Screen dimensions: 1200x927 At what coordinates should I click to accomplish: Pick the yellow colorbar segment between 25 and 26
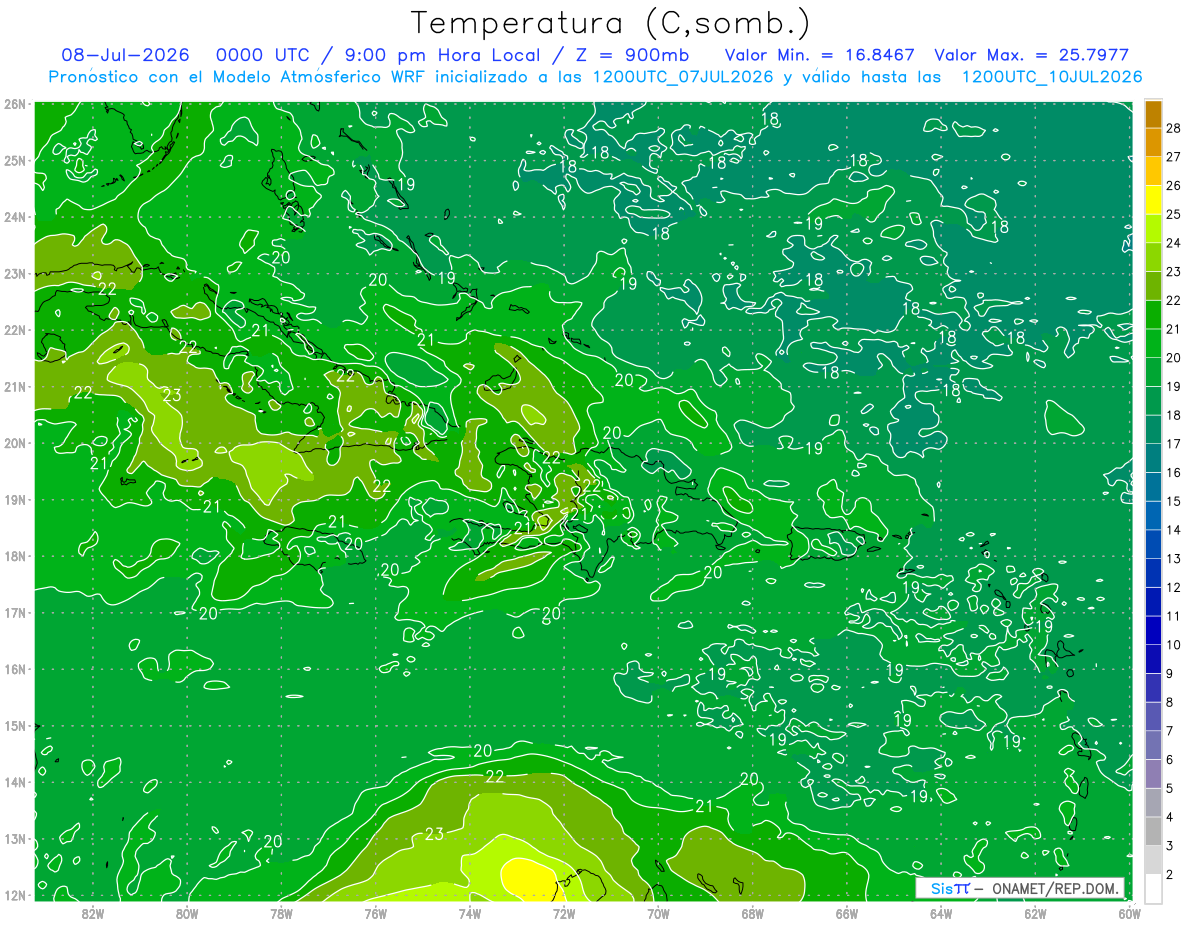click(1153, 201)
